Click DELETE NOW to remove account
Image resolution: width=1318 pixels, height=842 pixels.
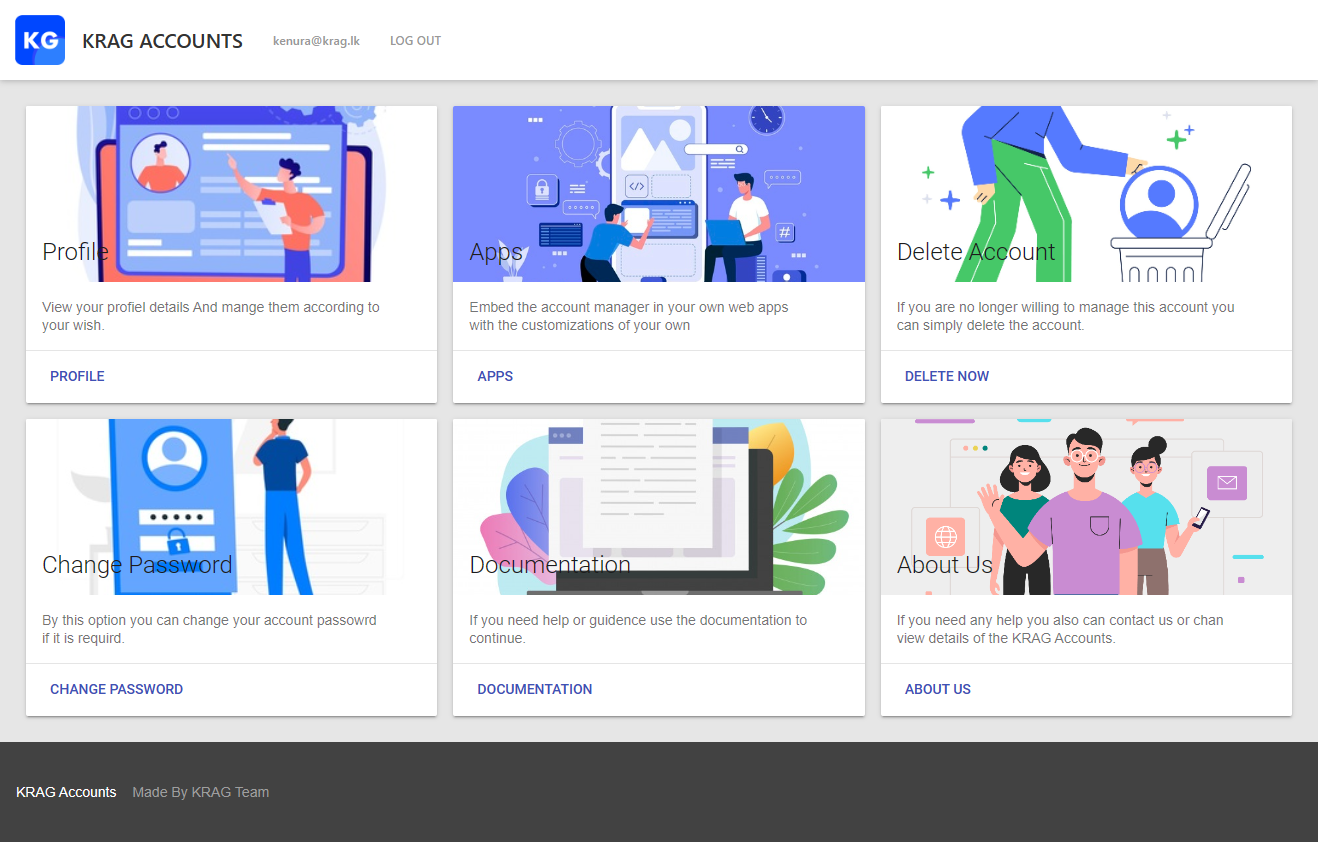pyautogui.click(x=946, y=376)
